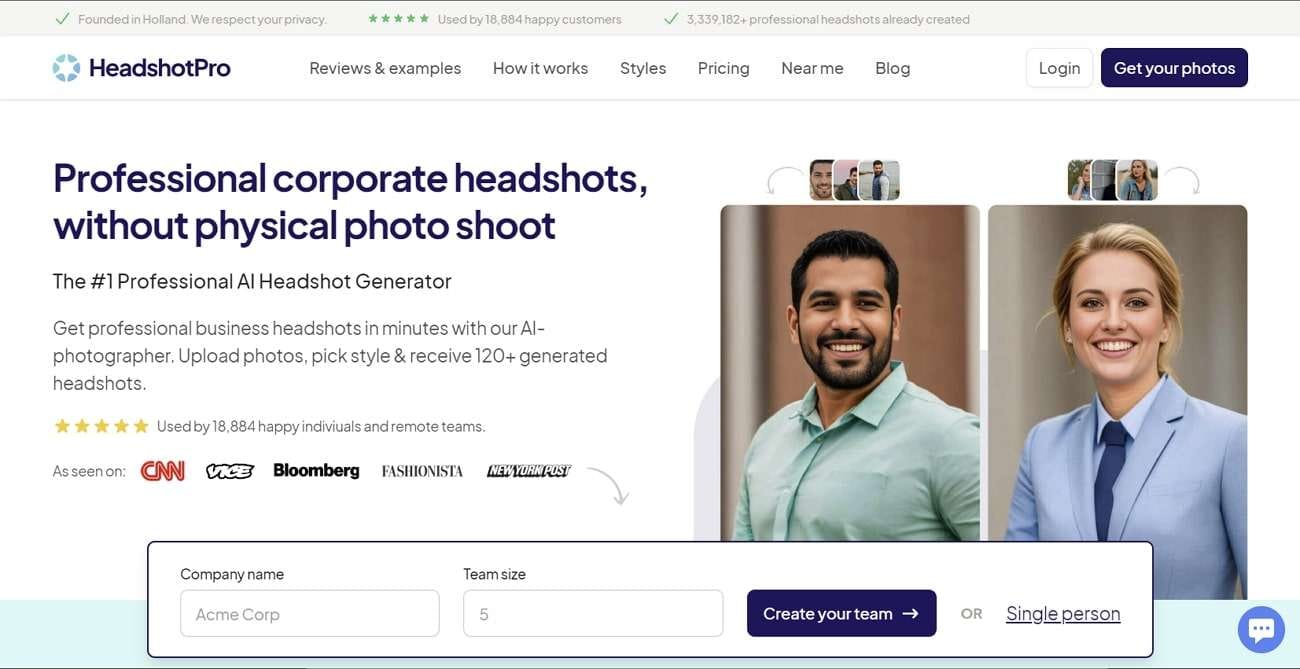This screenshot has height=669, width=1300.
Task: Open the Pricing page from the navigation
Action: [x=723, y=67]
